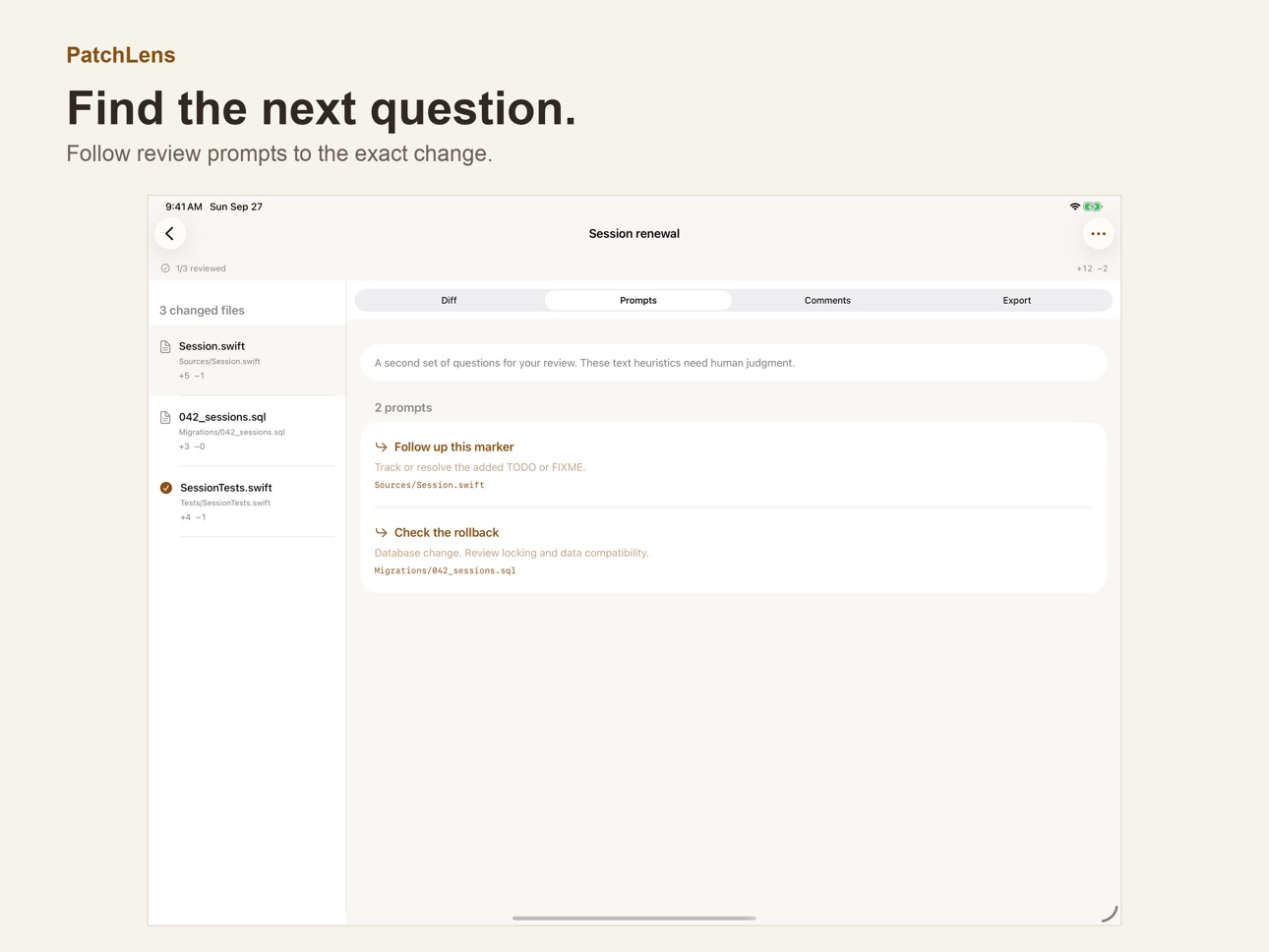Open the Follow up this marker prompt

coord(734,465)
